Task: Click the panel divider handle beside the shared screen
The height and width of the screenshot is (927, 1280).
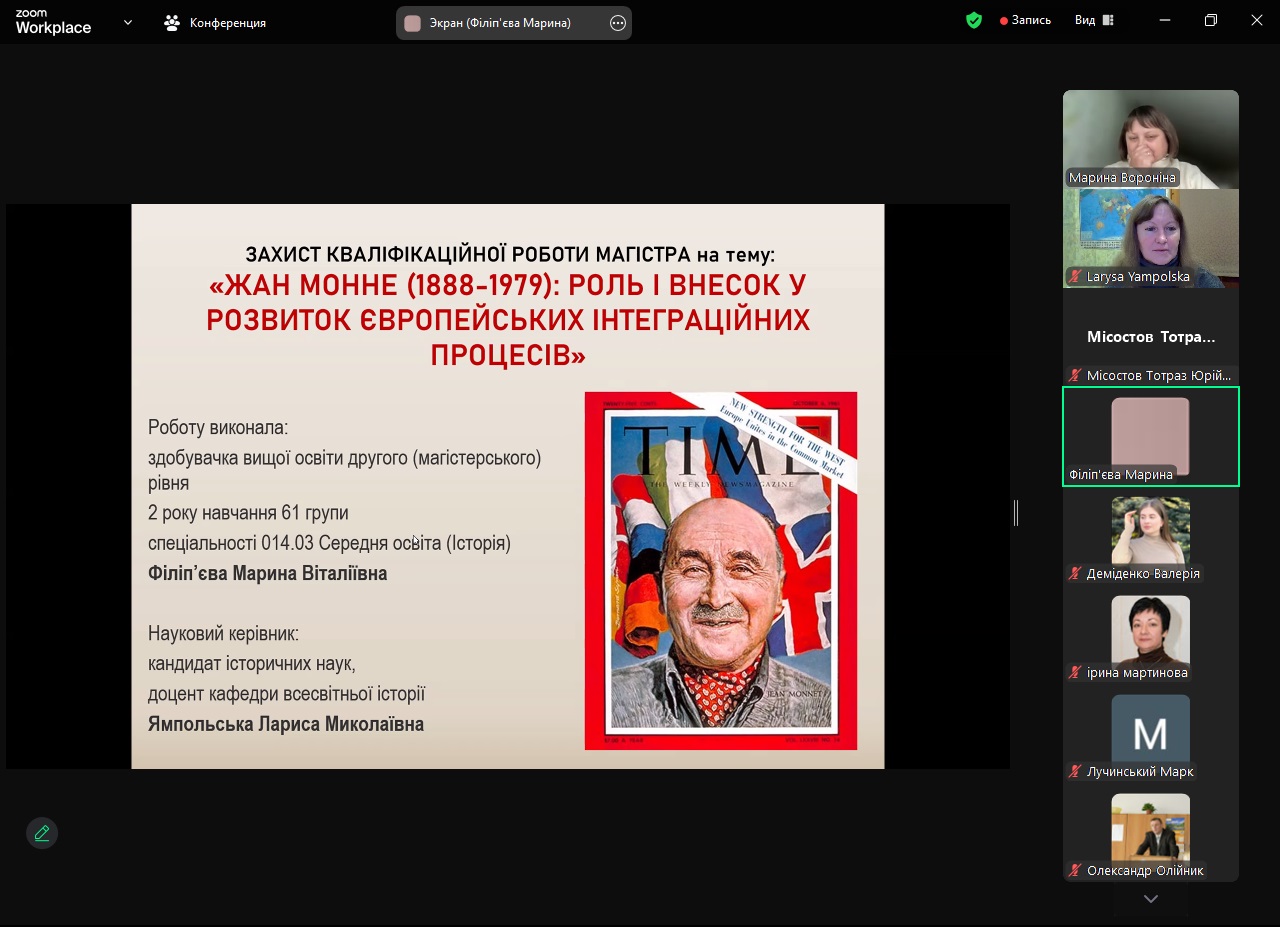Action: pos(1016,513)
